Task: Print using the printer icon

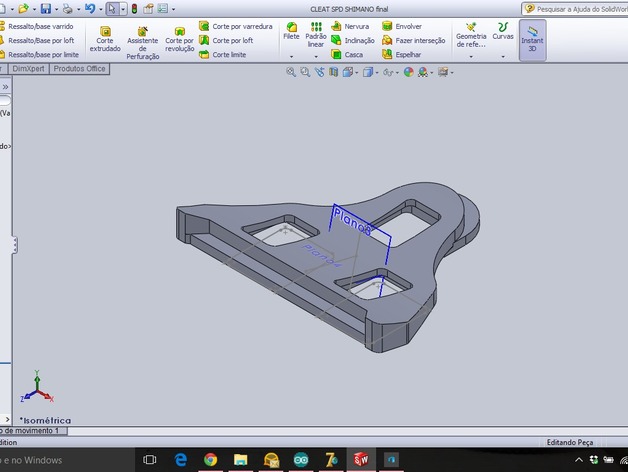Action: 68,8
